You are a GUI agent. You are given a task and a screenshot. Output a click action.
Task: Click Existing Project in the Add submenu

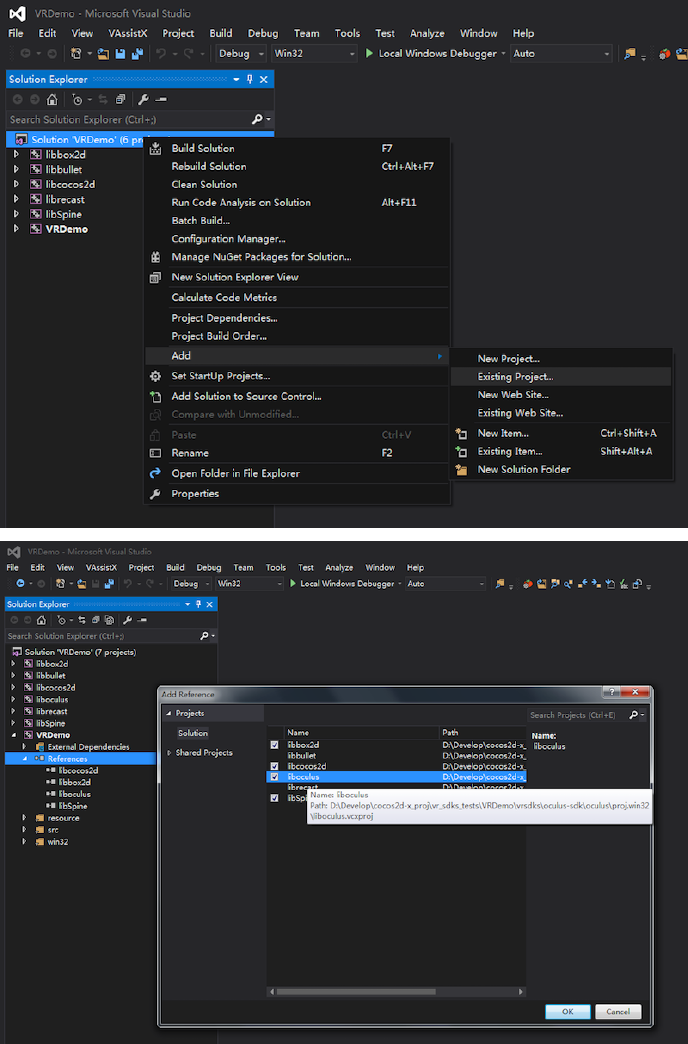point(561,377)
